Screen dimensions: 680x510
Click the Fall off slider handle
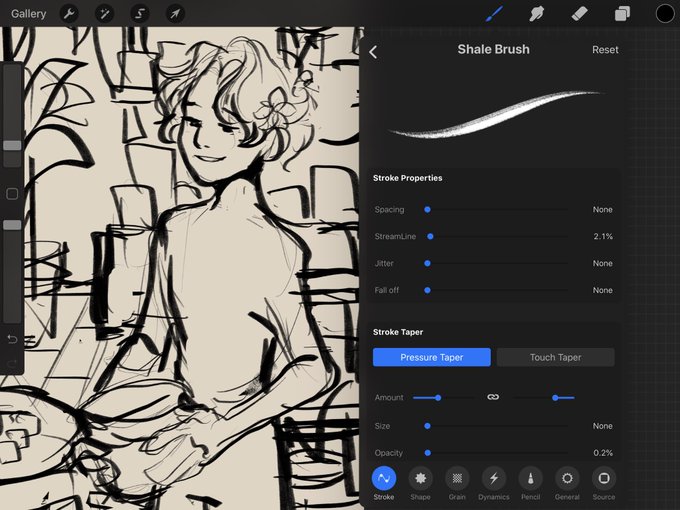coord(427,290)
